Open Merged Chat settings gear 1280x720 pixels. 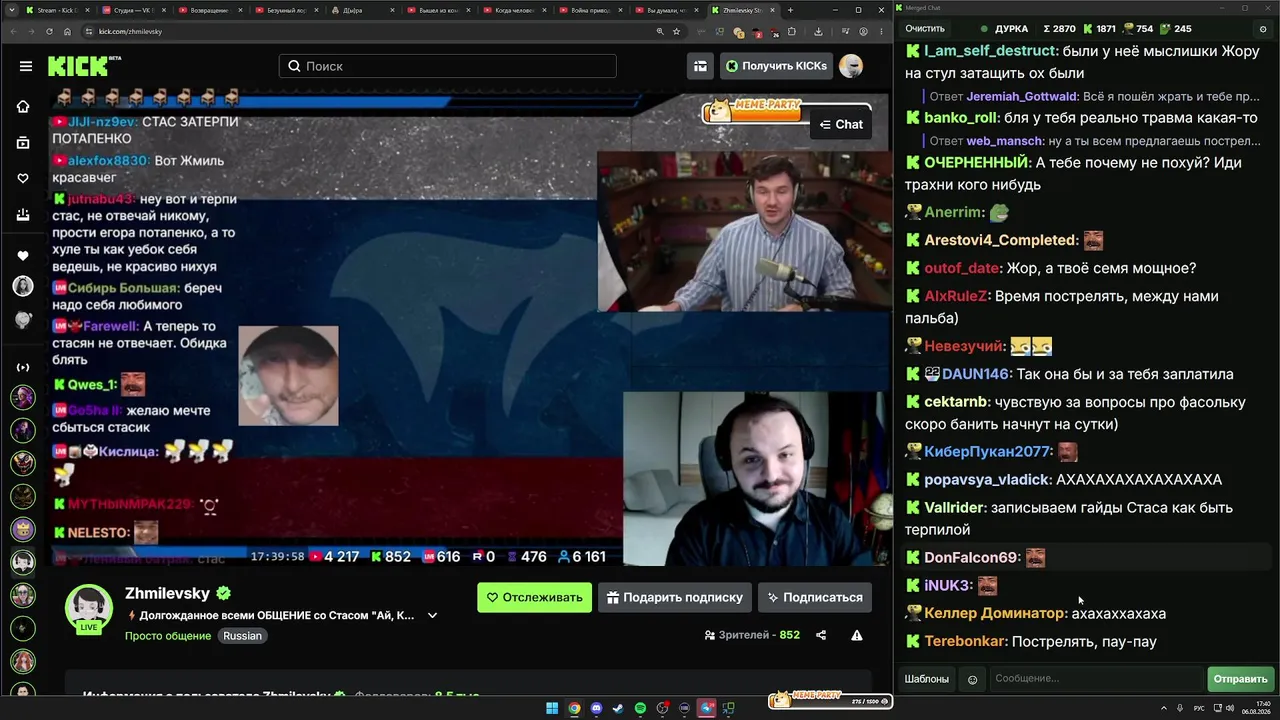[1263, 29]
